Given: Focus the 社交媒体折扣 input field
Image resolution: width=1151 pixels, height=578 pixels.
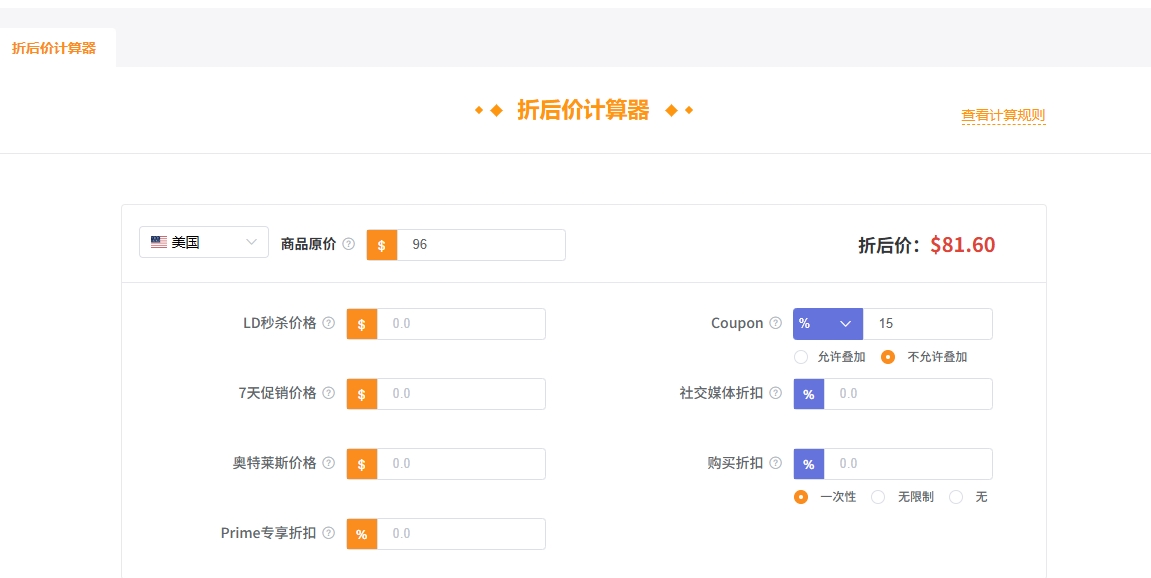Looking at the screenshot, I should click(x=908, y=394).
